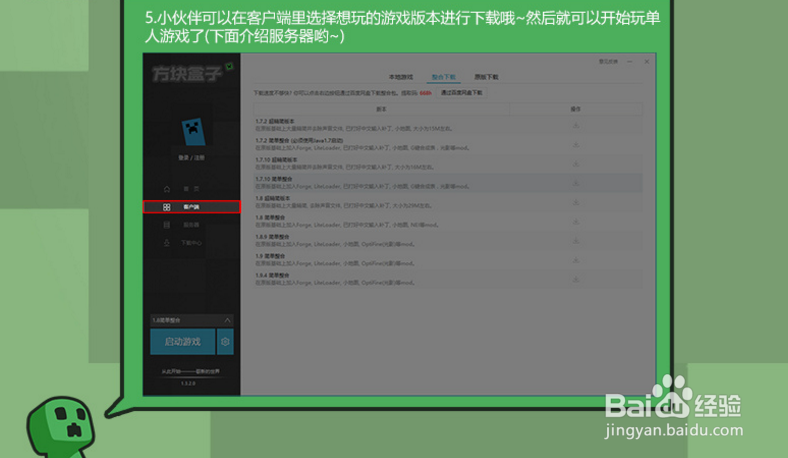The image size is (788, 458).
Task: Click the 操作 column header
Action: coord(576,109)
